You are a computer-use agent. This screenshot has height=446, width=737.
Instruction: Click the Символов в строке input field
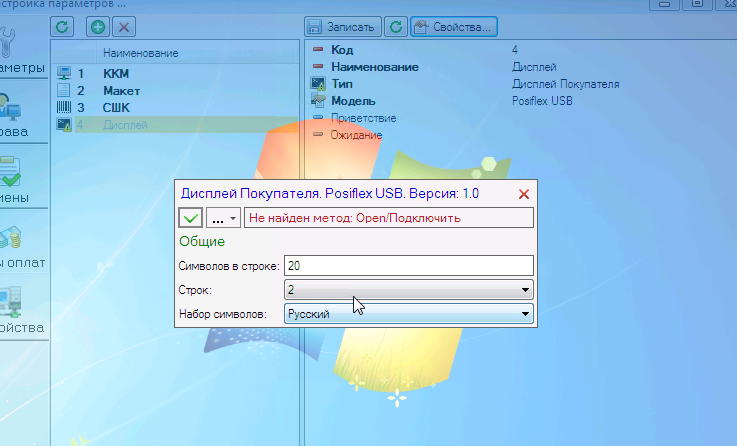408,266
